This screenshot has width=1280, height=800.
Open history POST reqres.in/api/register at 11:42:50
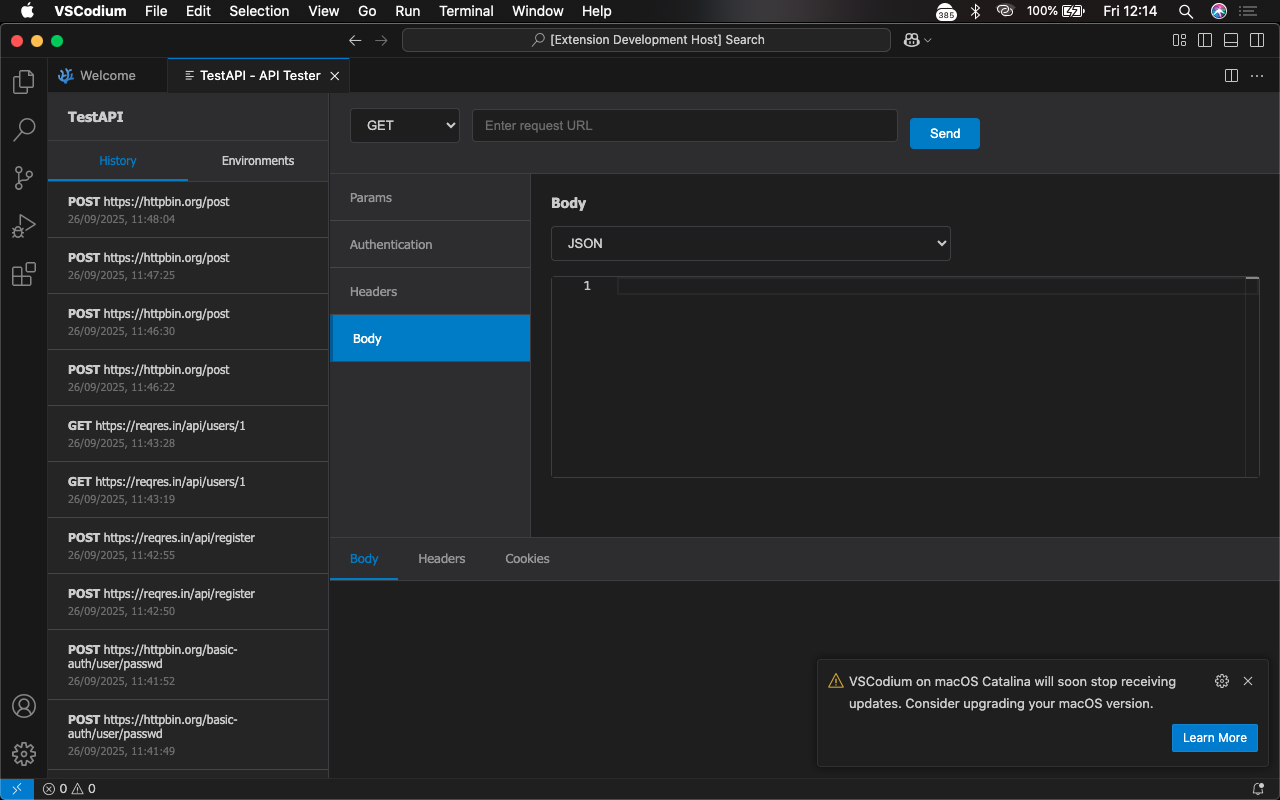(x=188, y=601)
